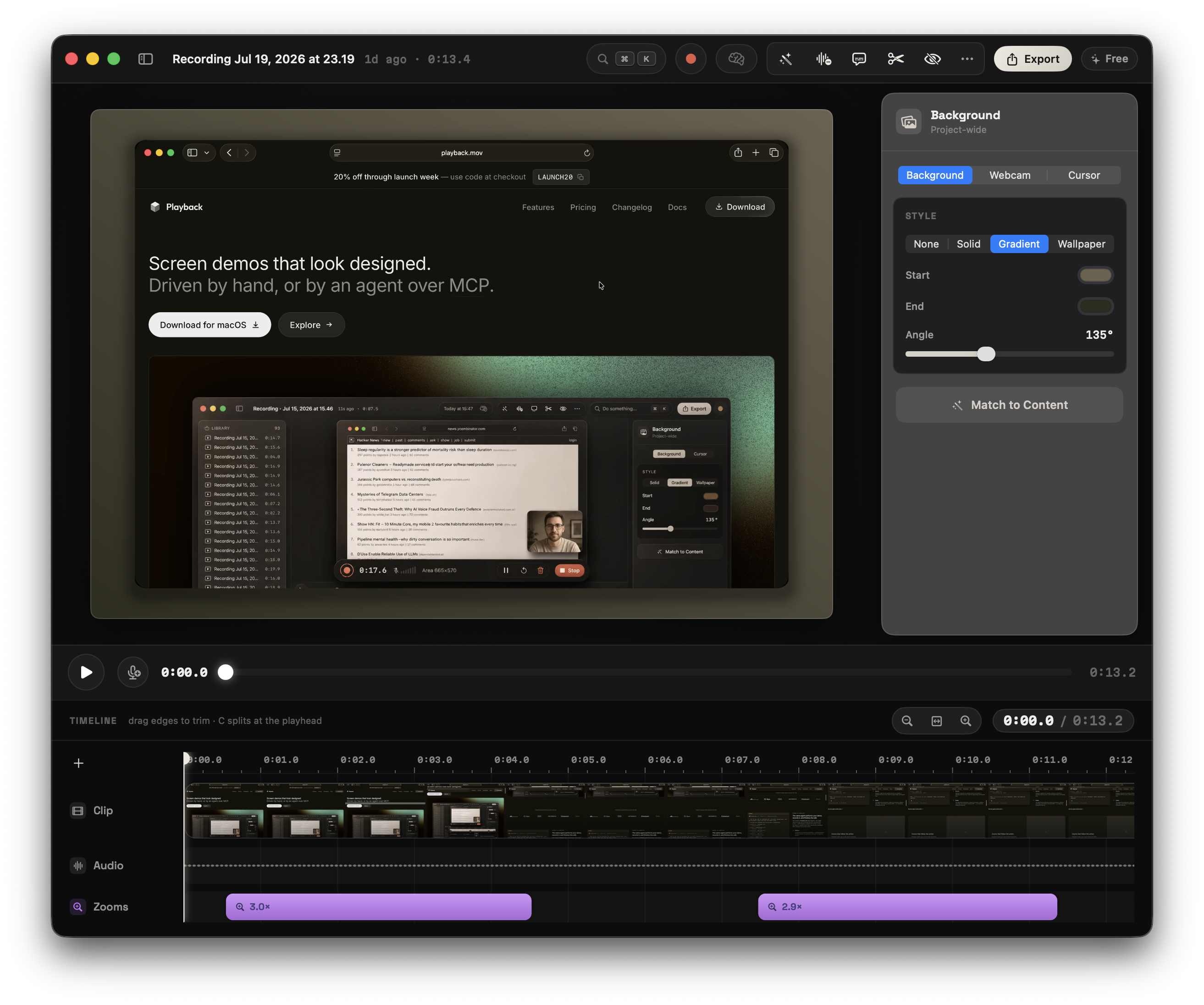Click Download for macOS in the preview
1204x1005 pixels.
(x=209, y=325)
